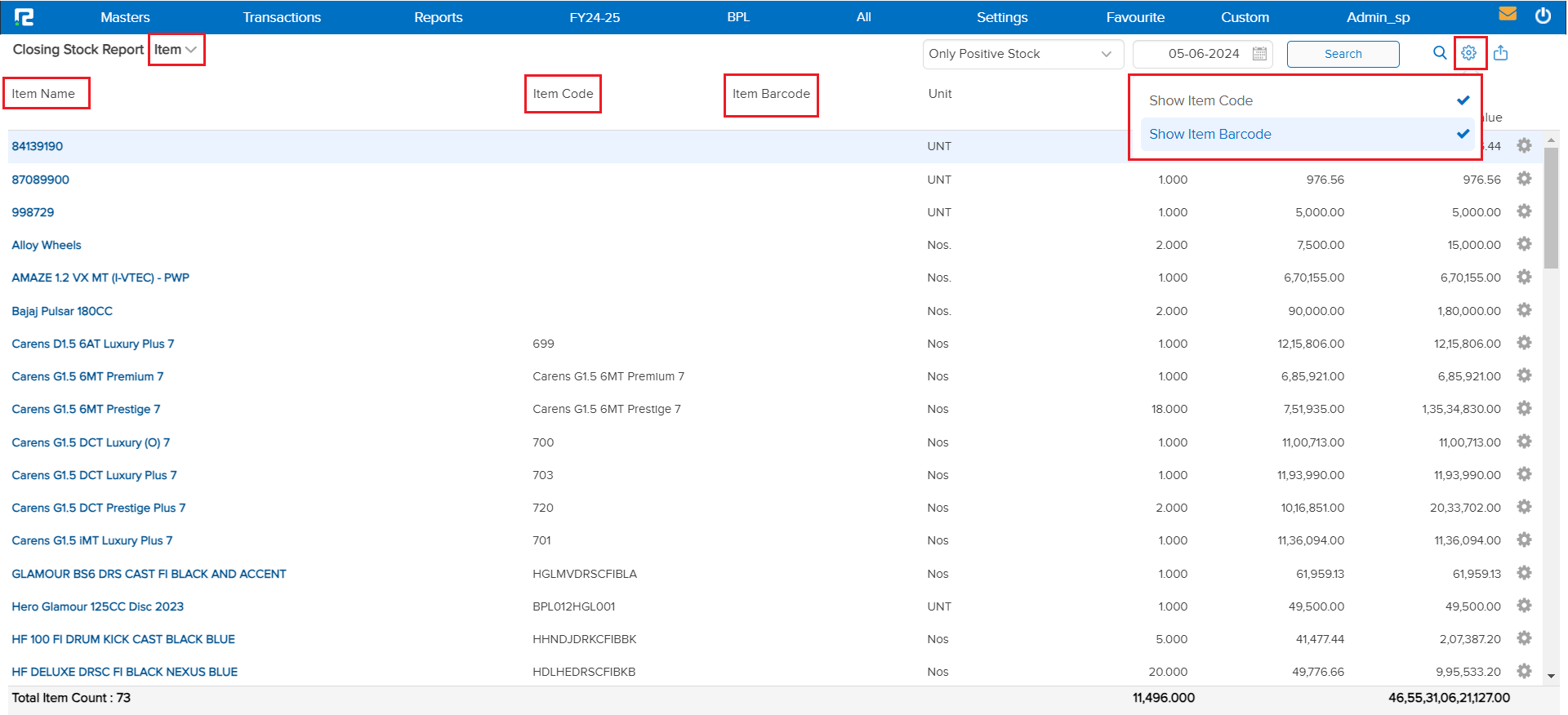Toggle the Show Item Code option
Screen dimensions: 1568x715
pyautogui.click(x=1306, y=100)
